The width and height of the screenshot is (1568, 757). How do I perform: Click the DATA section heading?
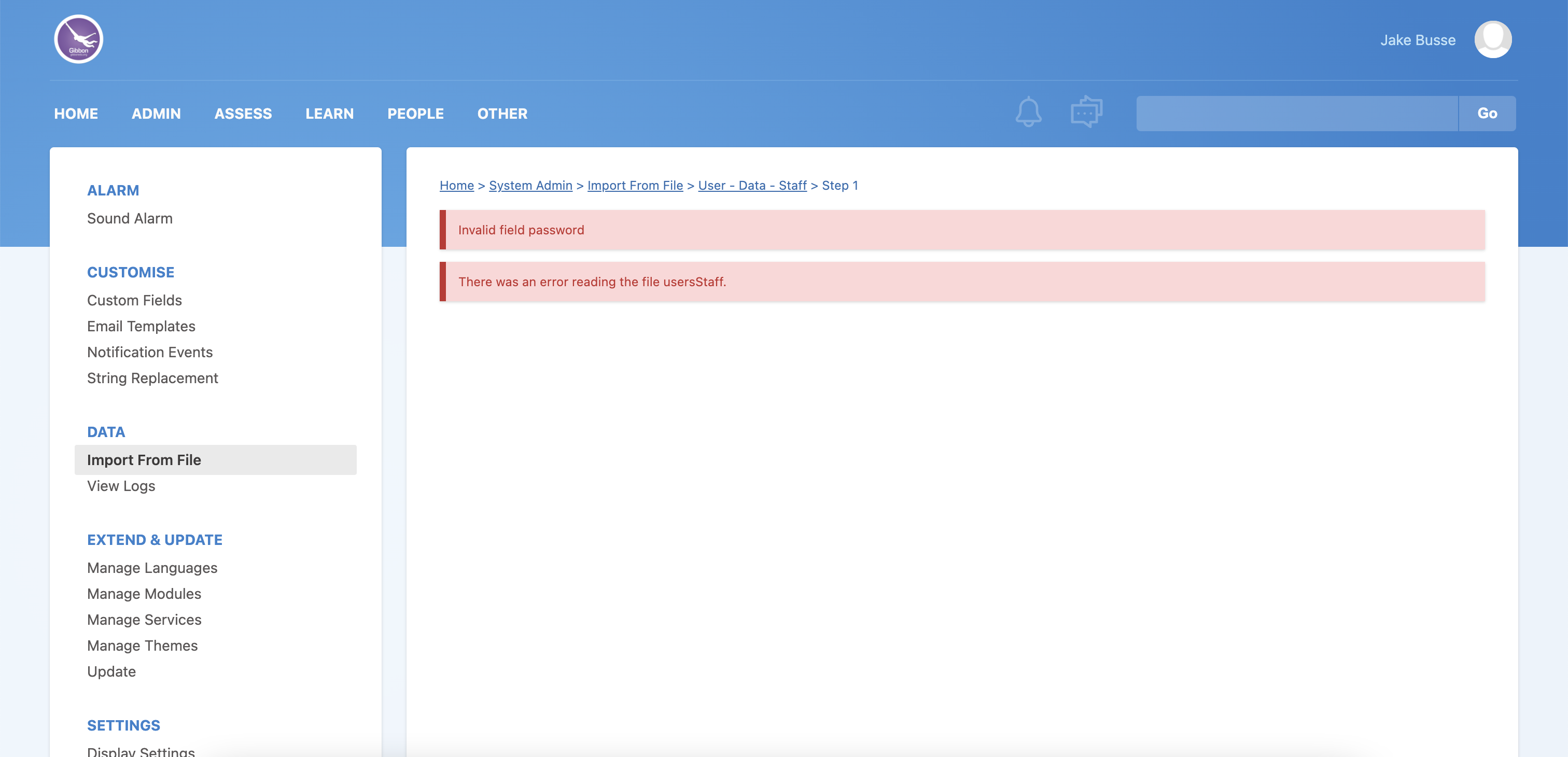tap(106, 432)
